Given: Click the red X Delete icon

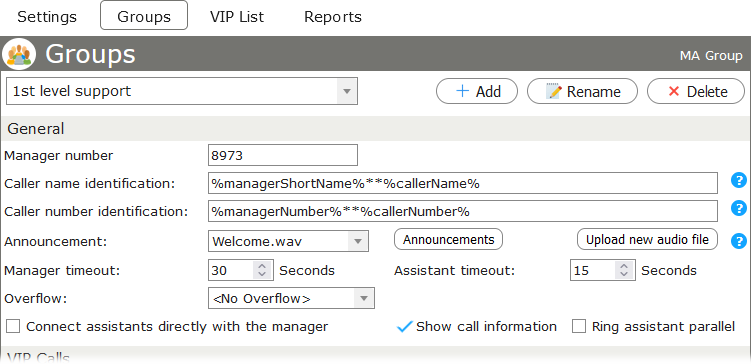Looking at the screenshot, I should 674,91.
